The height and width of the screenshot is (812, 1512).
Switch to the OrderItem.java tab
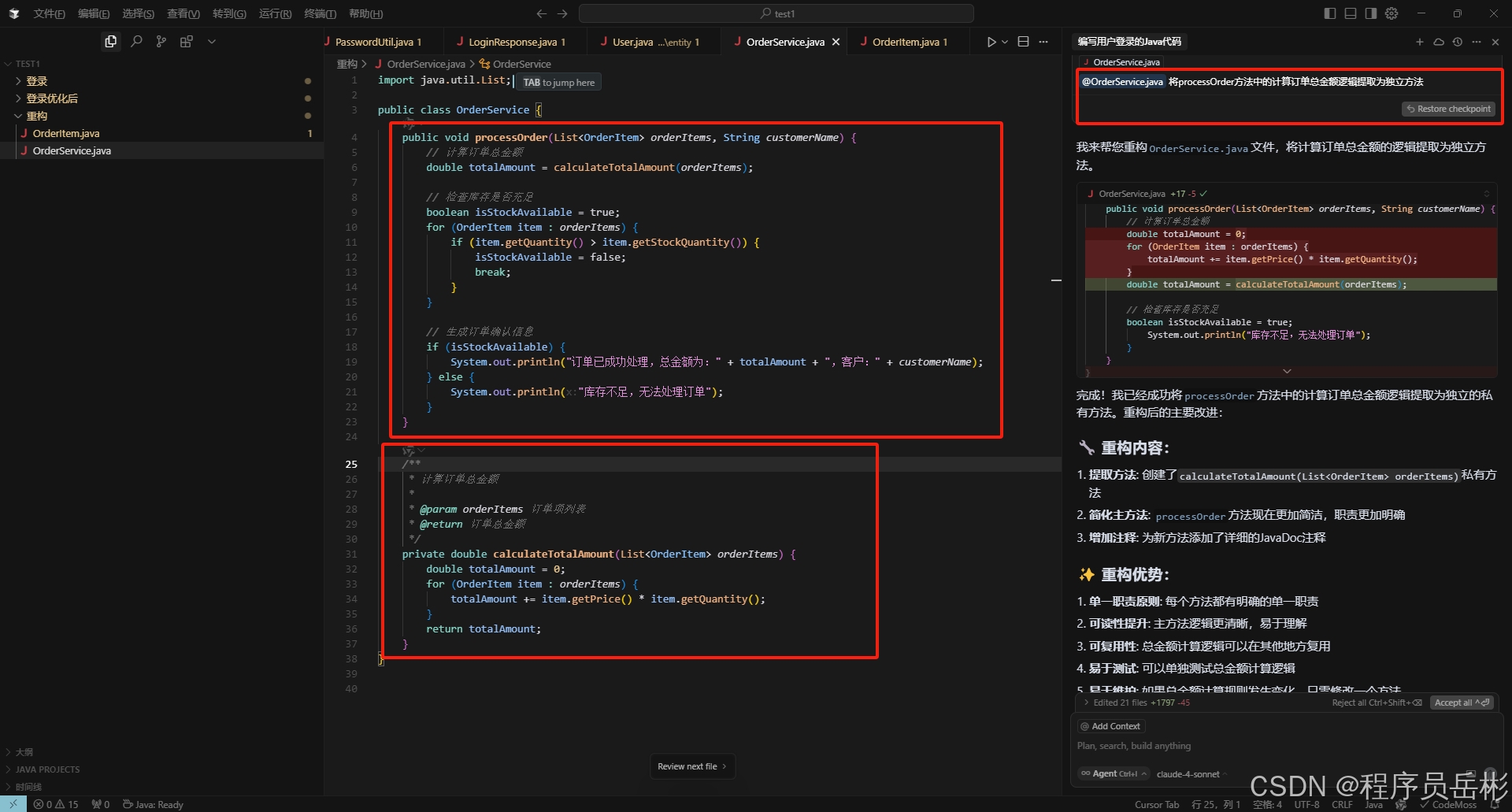tap(907, 41)
